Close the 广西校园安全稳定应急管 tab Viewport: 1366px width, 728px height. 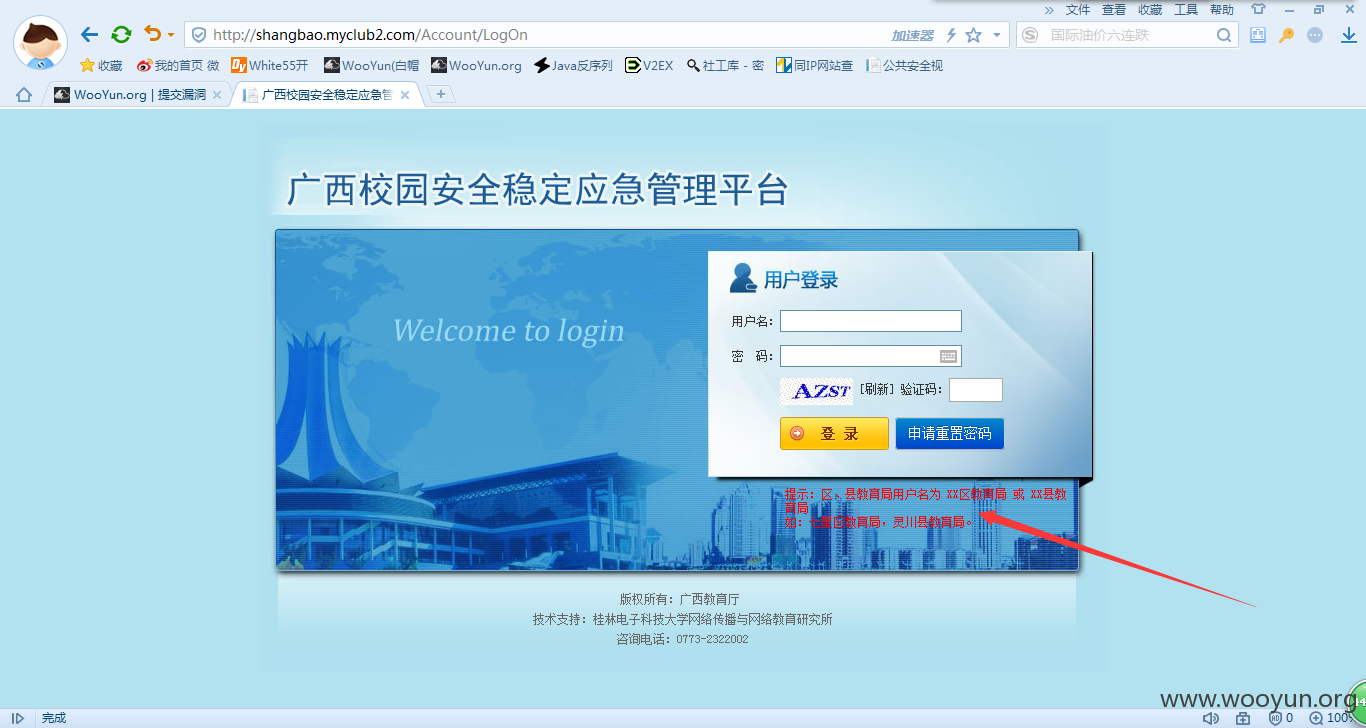pos(405,95)
